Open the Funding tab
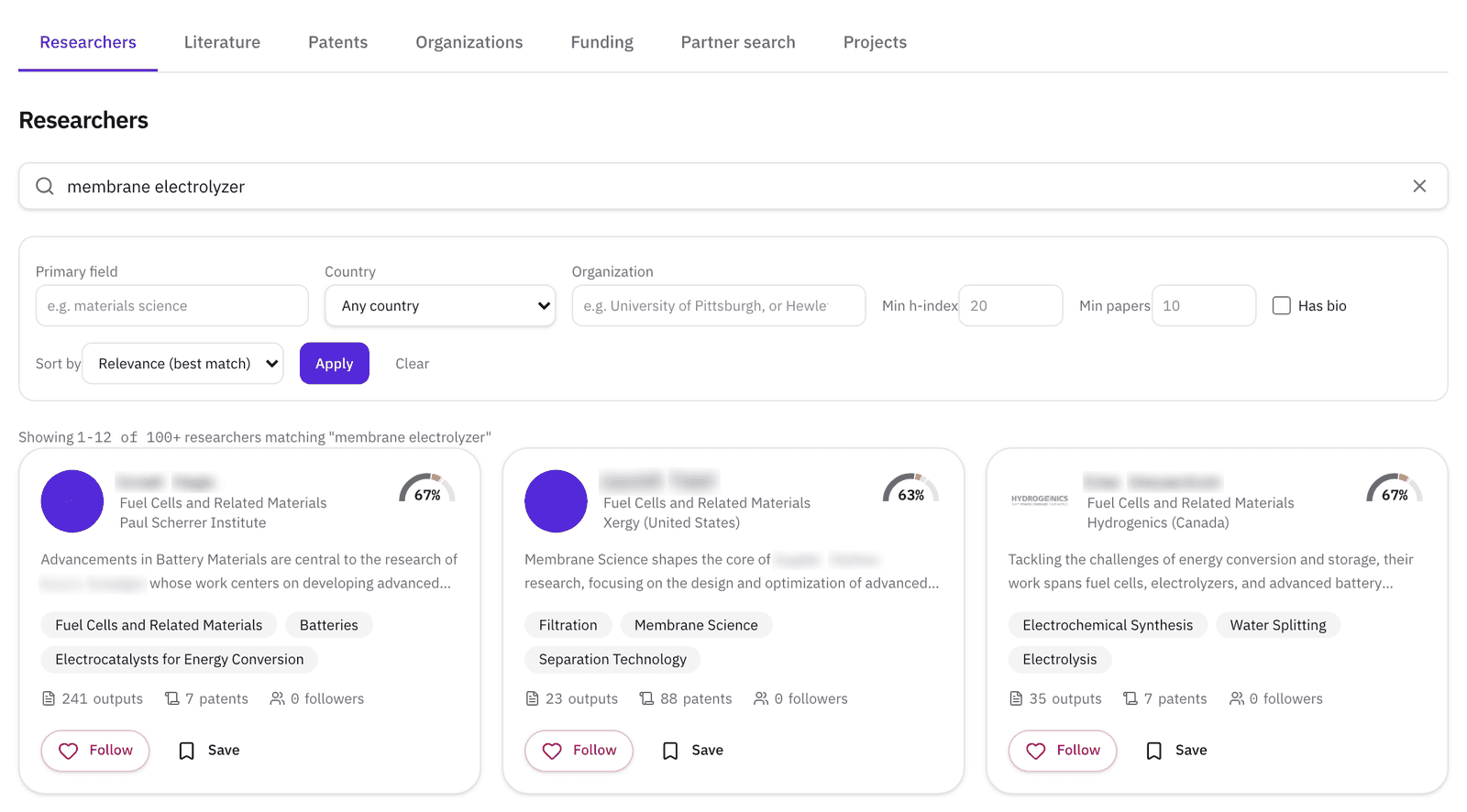1467x812 pixels. tap(601, 42)
